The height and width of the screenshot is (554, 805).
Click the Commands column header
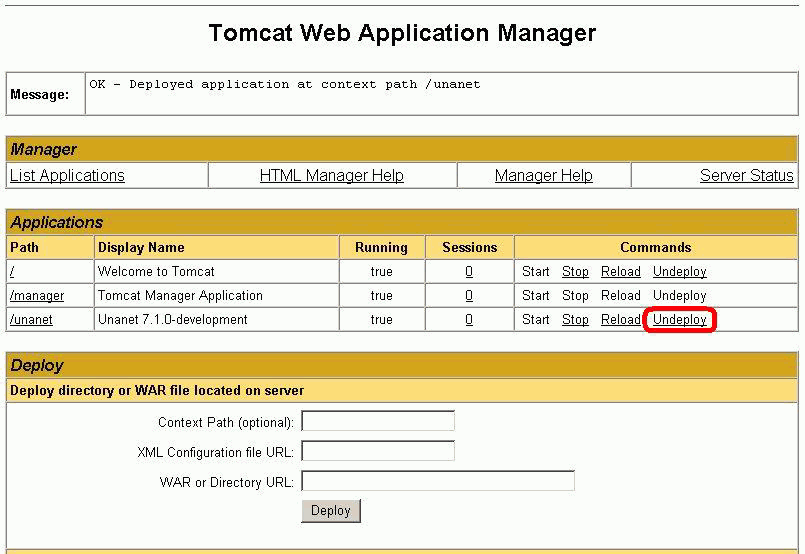(656, 247)
